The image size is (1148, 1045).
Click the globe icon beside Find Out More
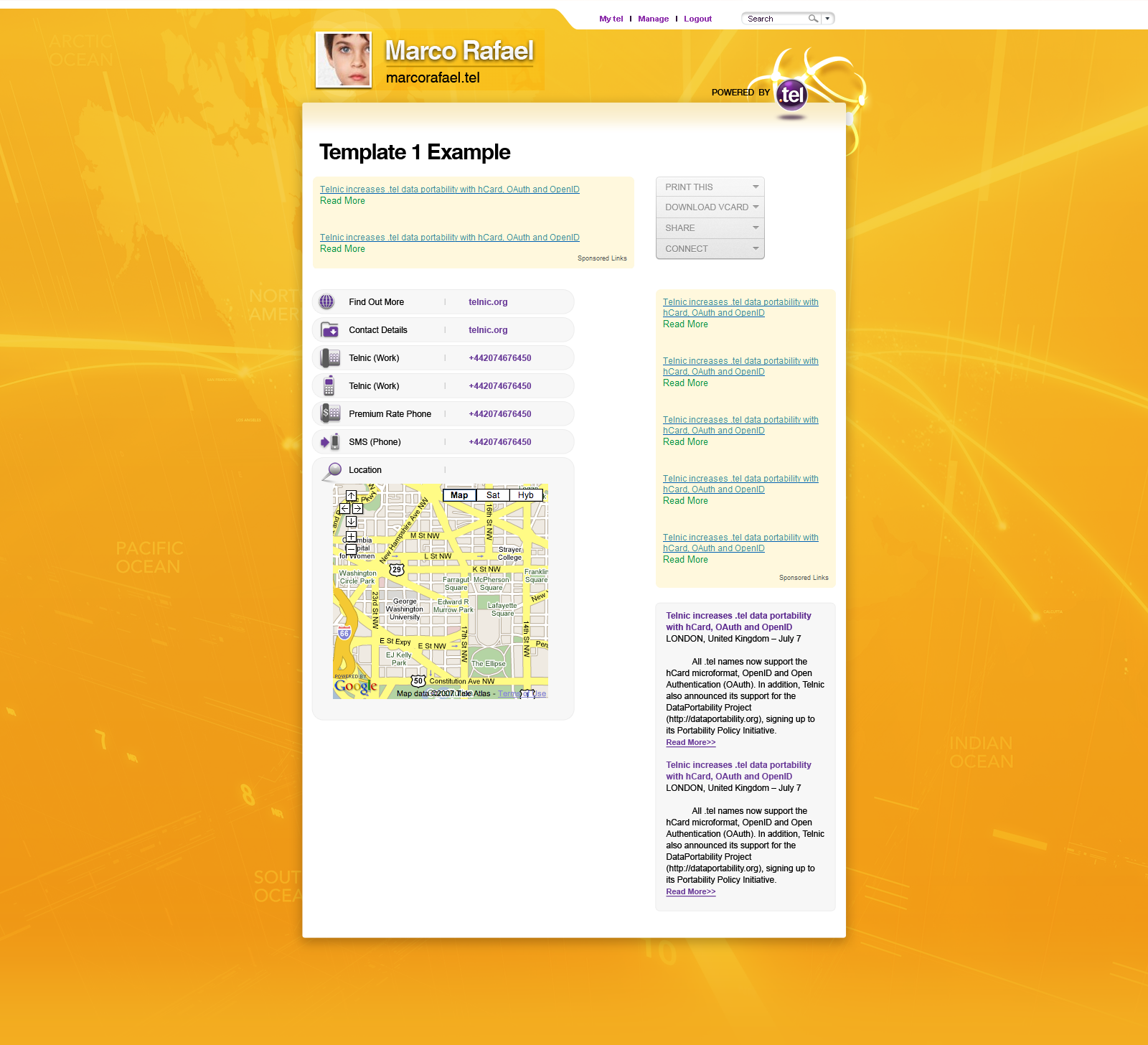tap(327, 301)
